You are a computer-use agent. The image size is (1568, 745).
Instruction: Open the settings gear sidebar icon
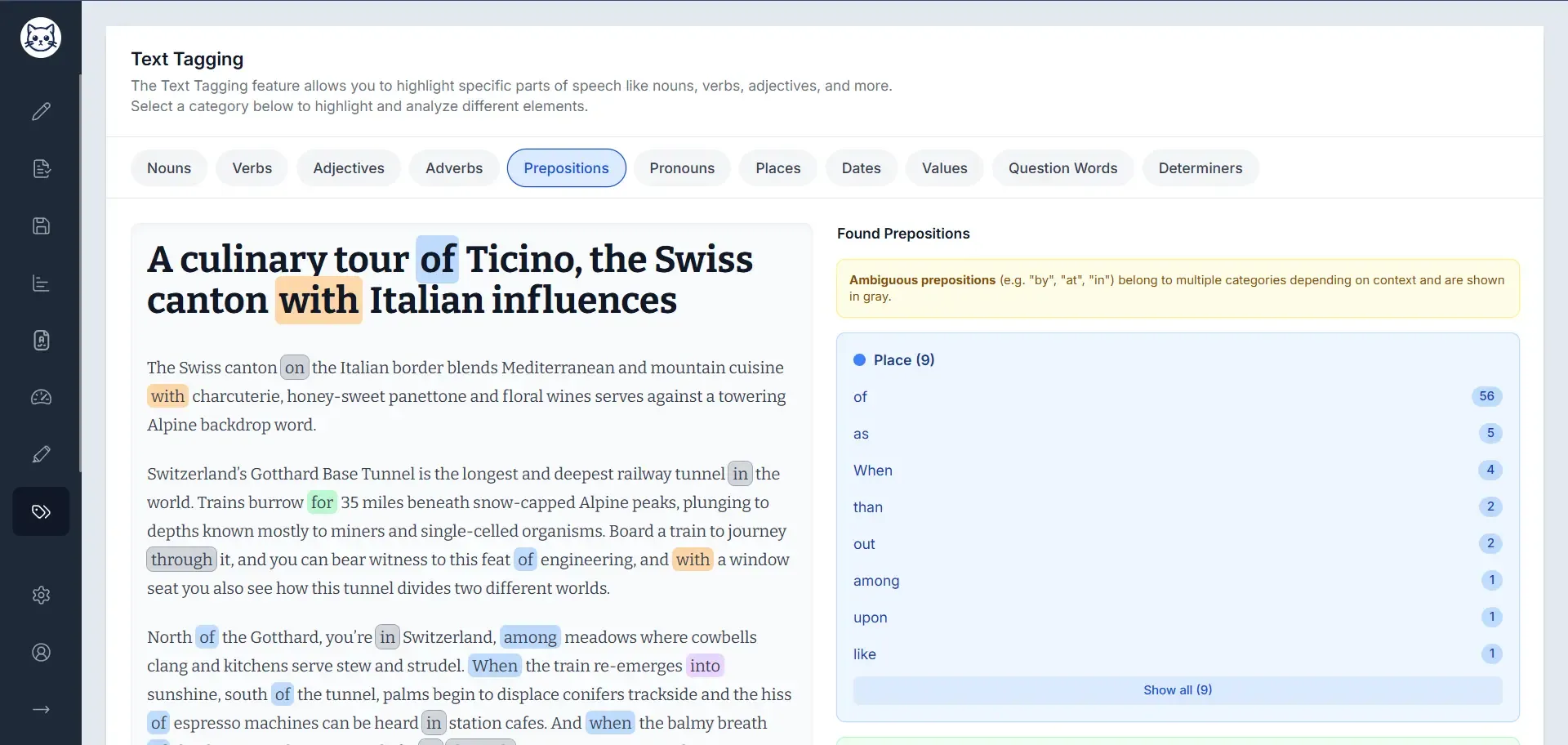[41, 596]
